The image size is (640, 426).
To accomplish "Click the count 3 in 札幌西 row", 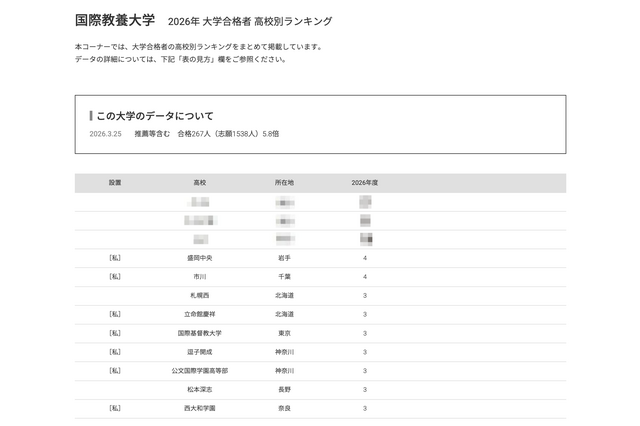I will coord(364,295).
